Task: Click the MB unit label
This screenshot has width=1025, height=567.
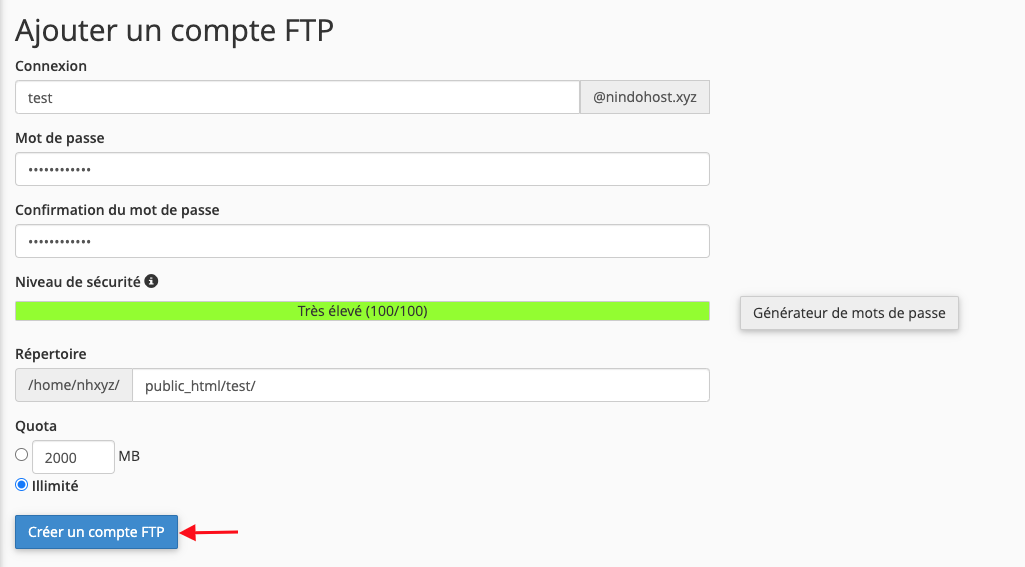Action: tap(129, 456)
